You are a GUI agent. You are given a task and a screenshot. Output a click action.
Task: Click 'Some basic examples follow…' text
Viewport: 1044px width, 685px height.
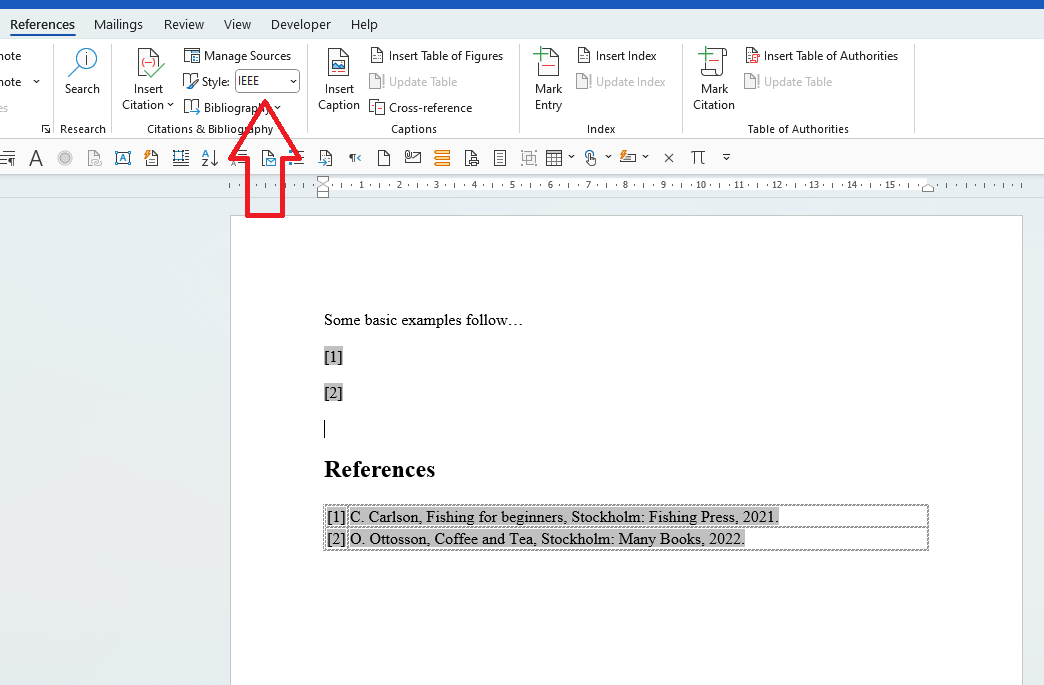pos(423,320)
